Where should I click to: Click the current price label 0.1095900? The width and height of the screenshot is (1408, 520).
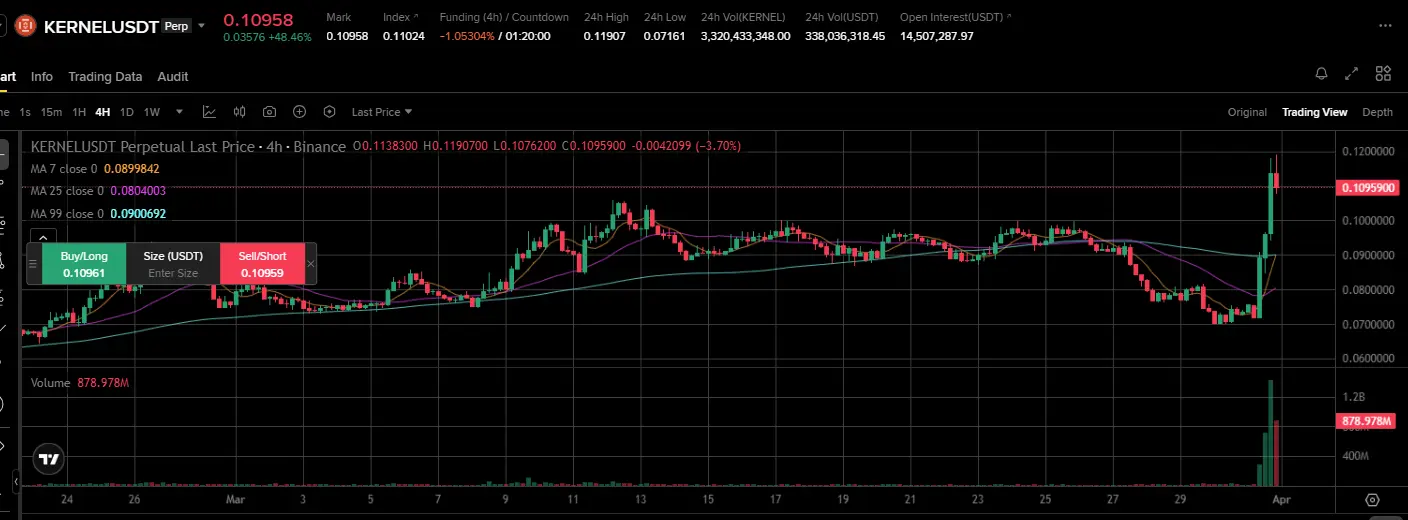1366,187
